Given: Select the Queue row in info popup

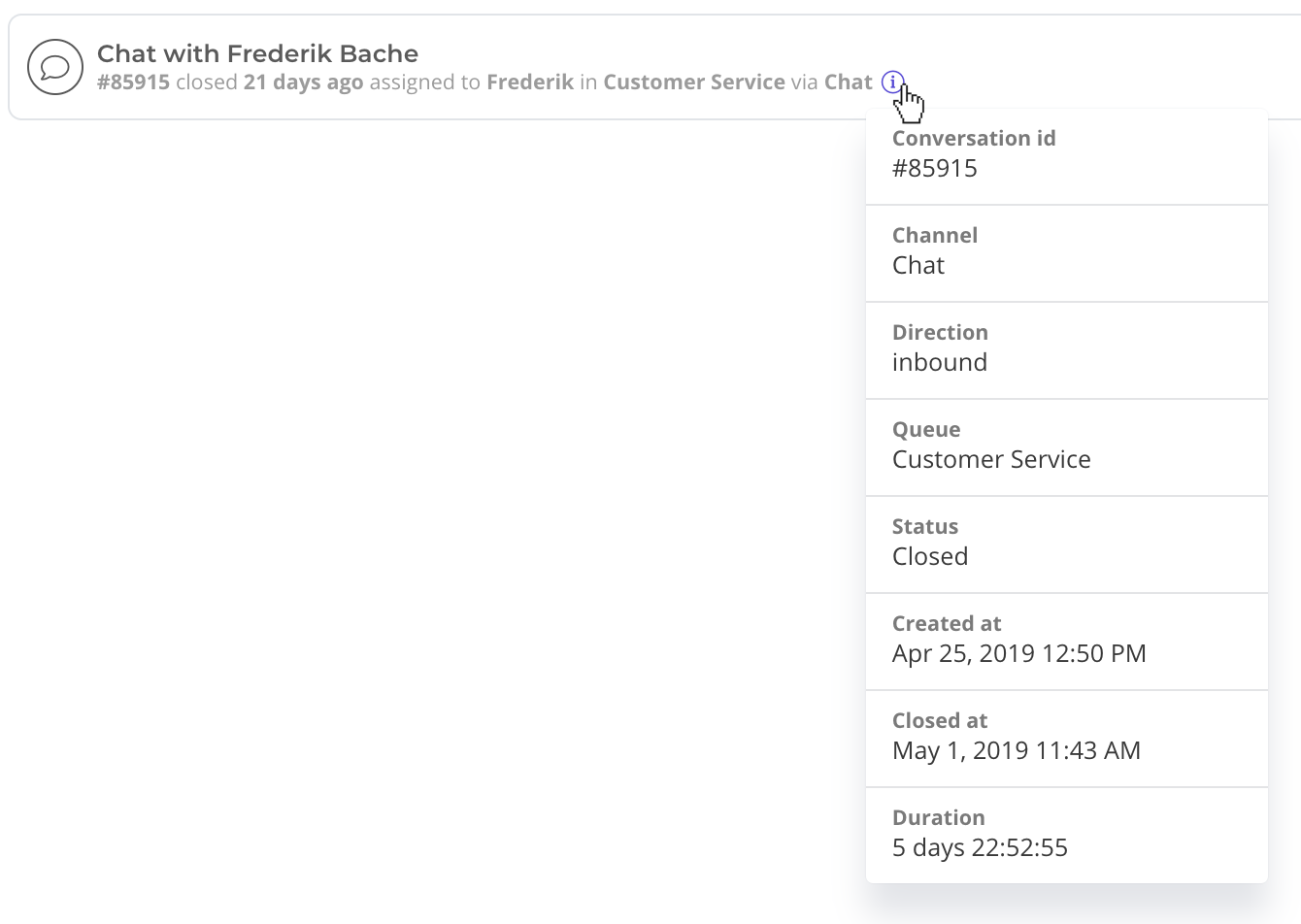Looking at the screenshot, I should click(x=1067, y=447).
